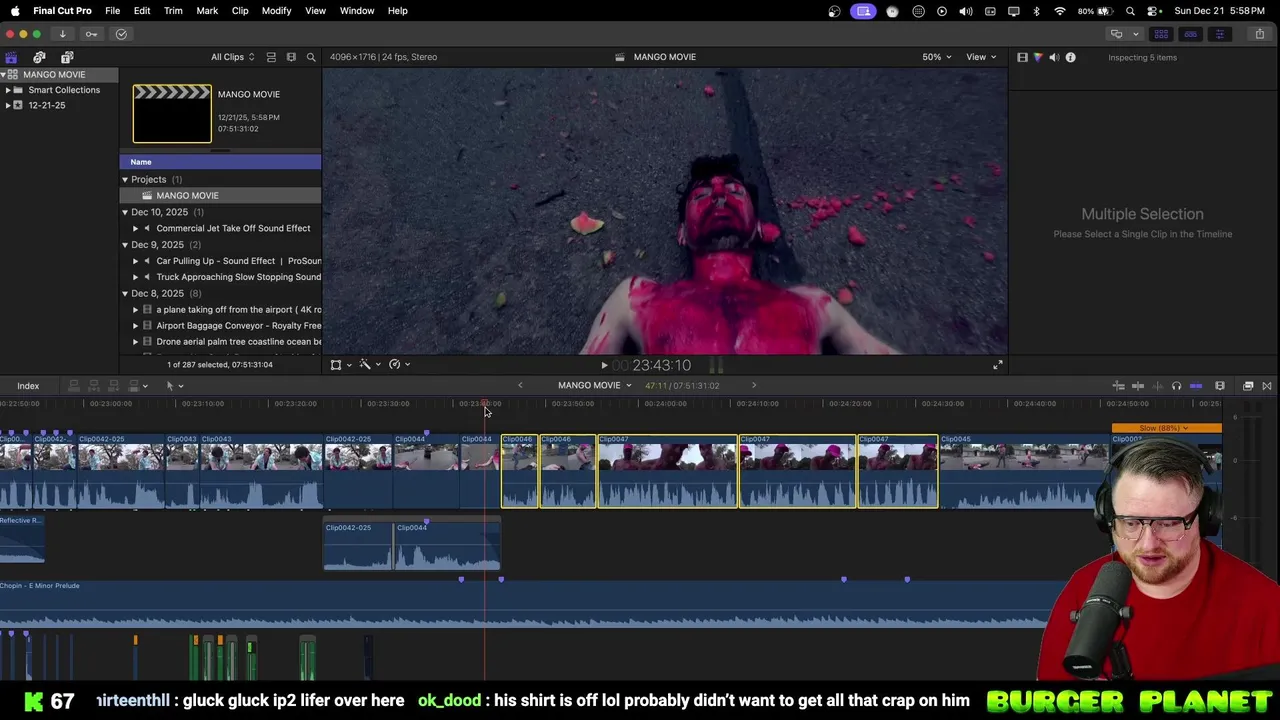
Task: Play the viewer video
Action: click(604, 366)
